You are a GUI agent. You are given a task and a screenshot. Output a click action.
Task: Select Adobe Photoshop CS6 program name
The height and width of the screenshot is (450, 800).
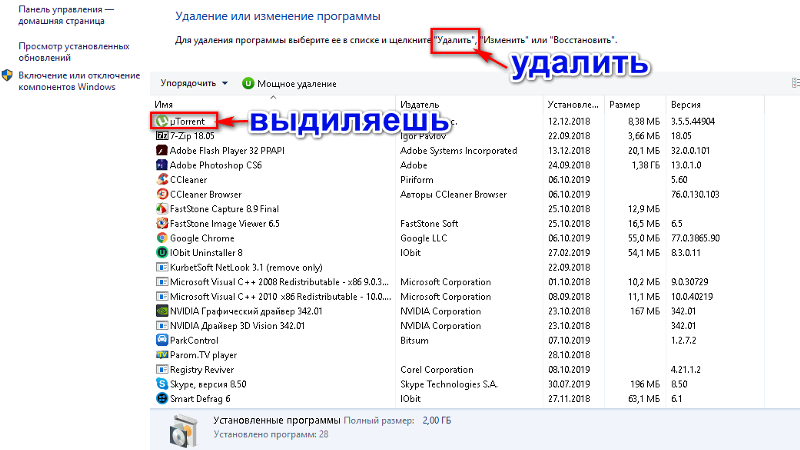(215, 165)
